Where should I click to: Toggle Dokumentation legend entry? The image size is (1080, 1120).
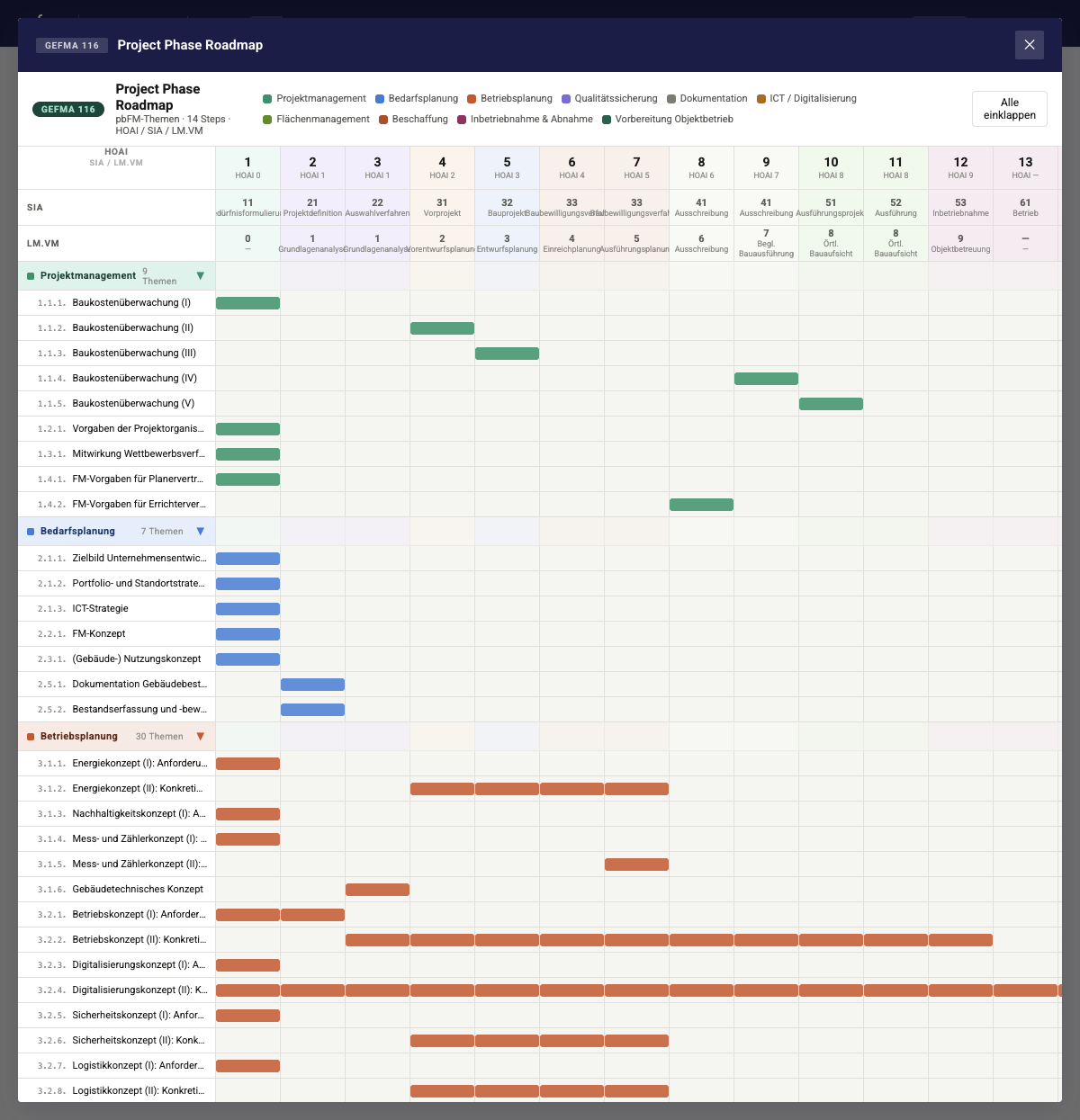706,99
